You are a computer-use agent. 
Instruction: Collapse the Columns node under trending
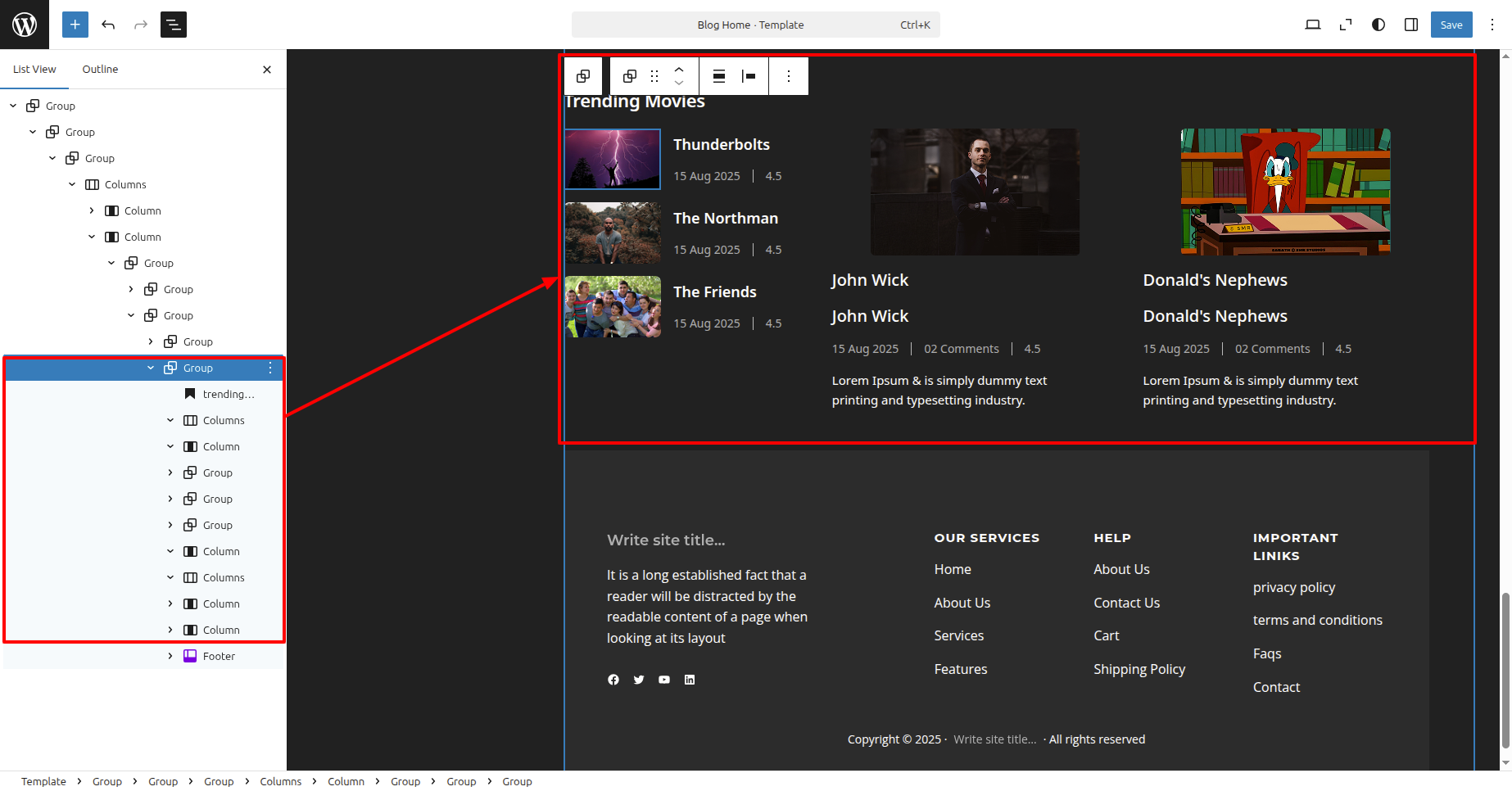(x=170, y=420)
